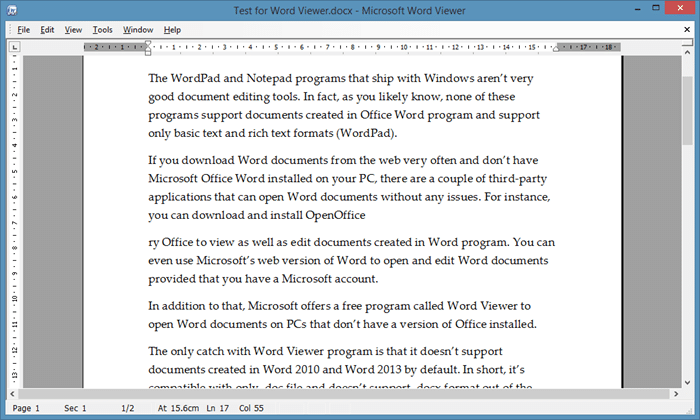Click the tab stop selector at ruler corner
This screenshot has width=700, height=420.
click(15, 47)
